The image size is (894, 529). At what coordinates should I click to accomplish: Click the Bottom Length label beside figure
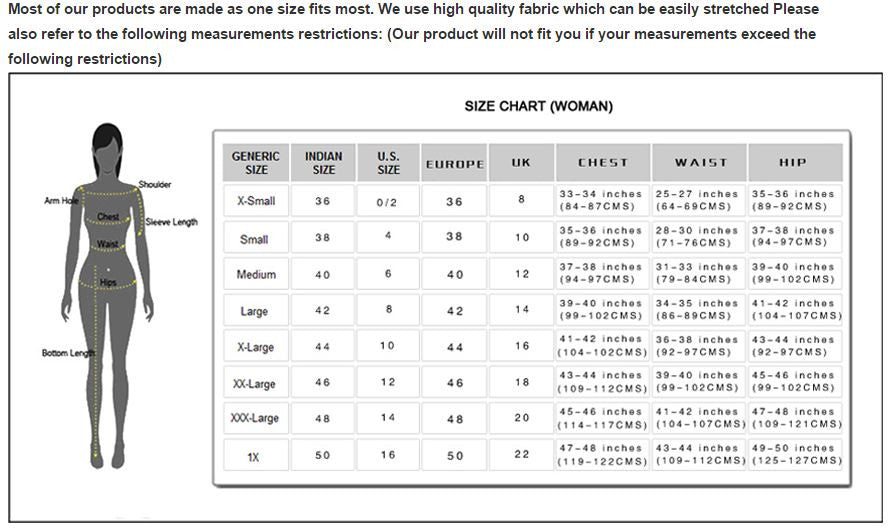[x=68, y=353]
